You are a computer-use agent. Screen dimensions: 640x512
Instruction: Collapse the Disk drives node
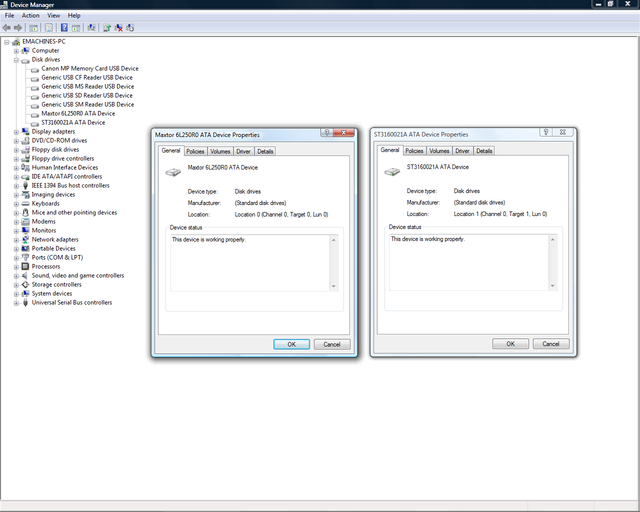16,59
